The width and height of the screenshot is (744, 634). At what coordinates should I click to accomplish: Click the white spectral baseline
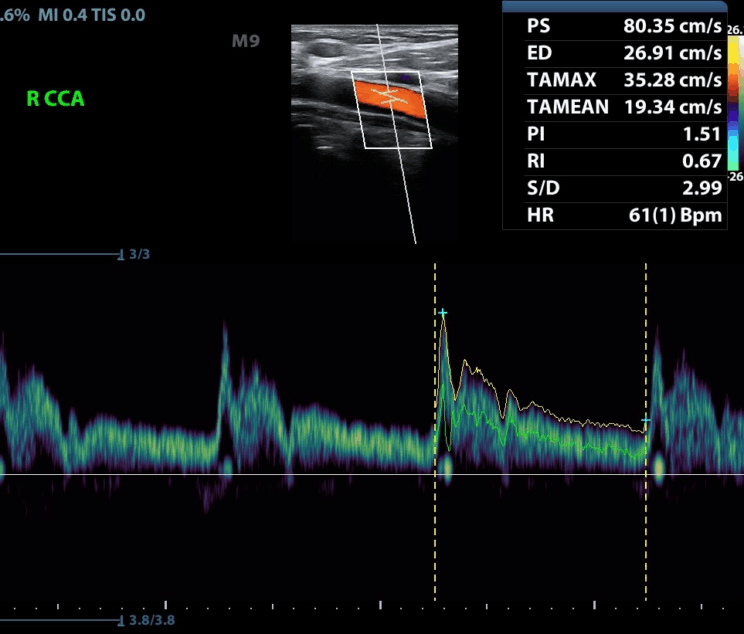click(x=372, y=474)
